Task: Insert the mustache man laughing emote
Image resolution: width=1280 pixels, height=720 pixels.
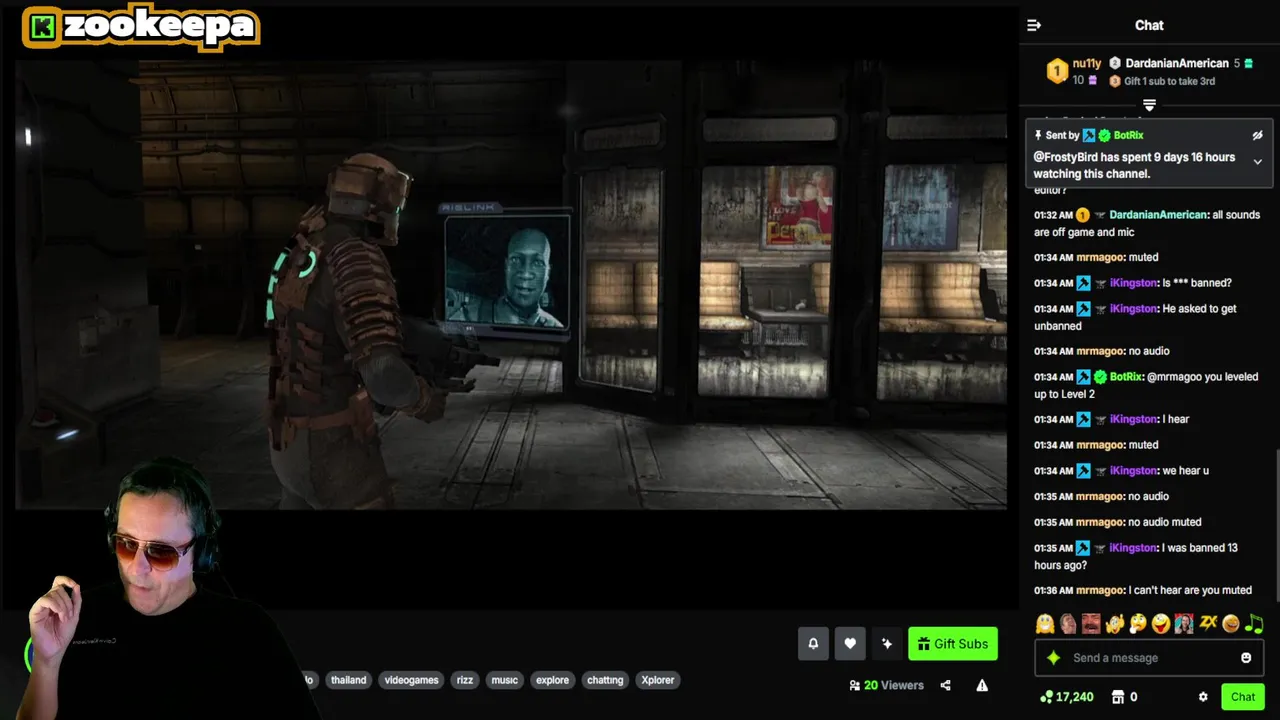Action: (1091, 624)
